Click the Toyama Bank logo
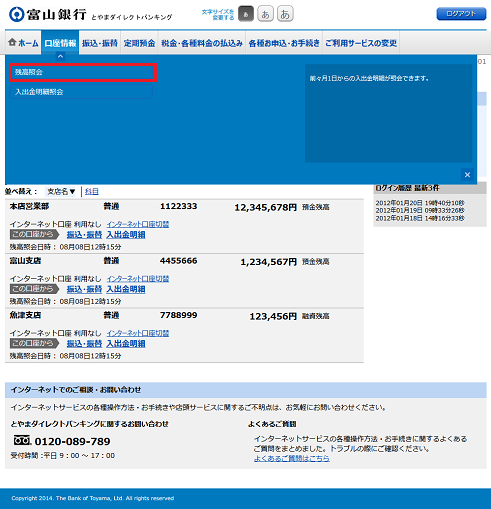The image size is (491, 509). click(x=48, y=14)
